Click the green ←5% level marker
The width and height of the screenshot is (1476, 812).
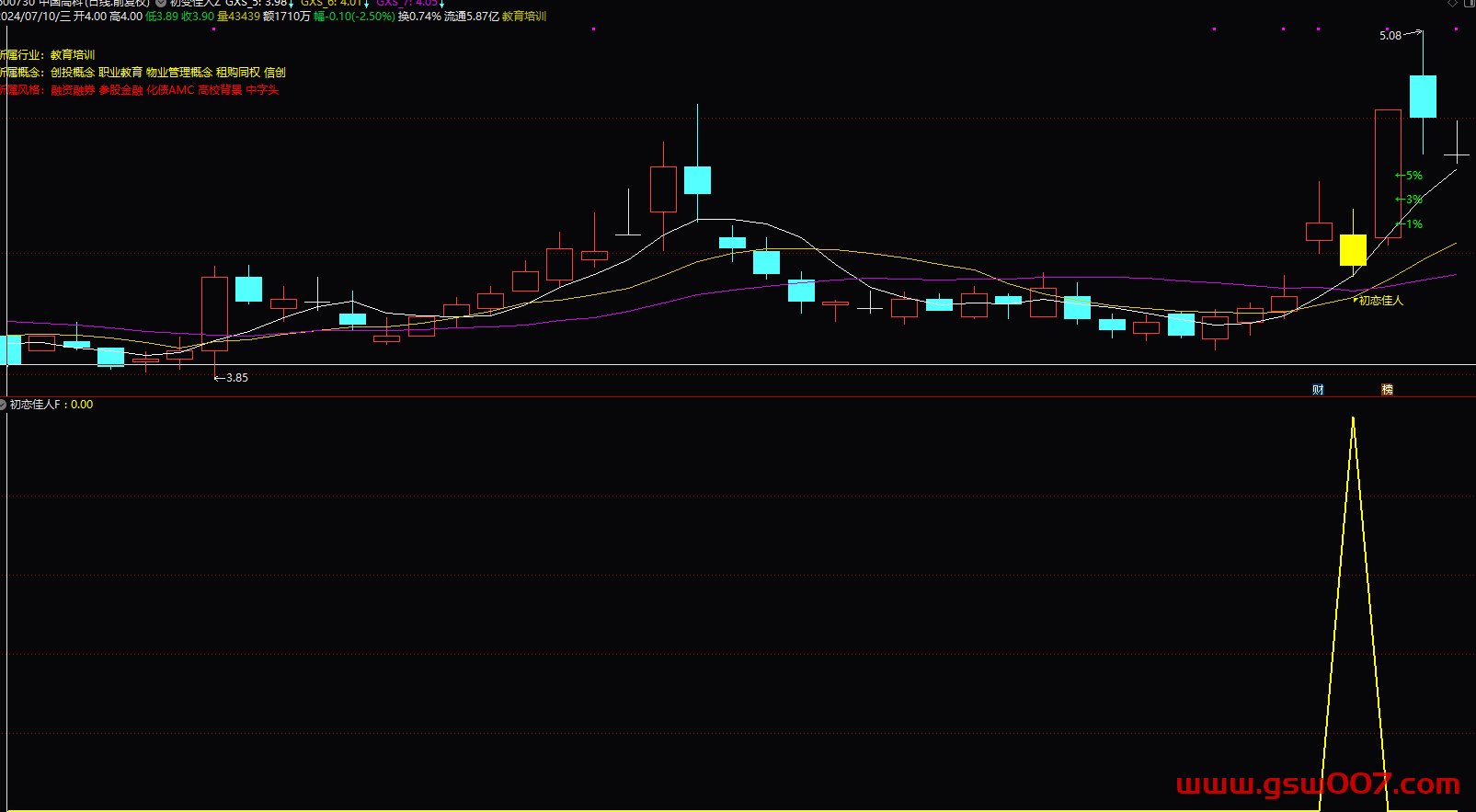pyautogui.click(x=1409, y=176)
